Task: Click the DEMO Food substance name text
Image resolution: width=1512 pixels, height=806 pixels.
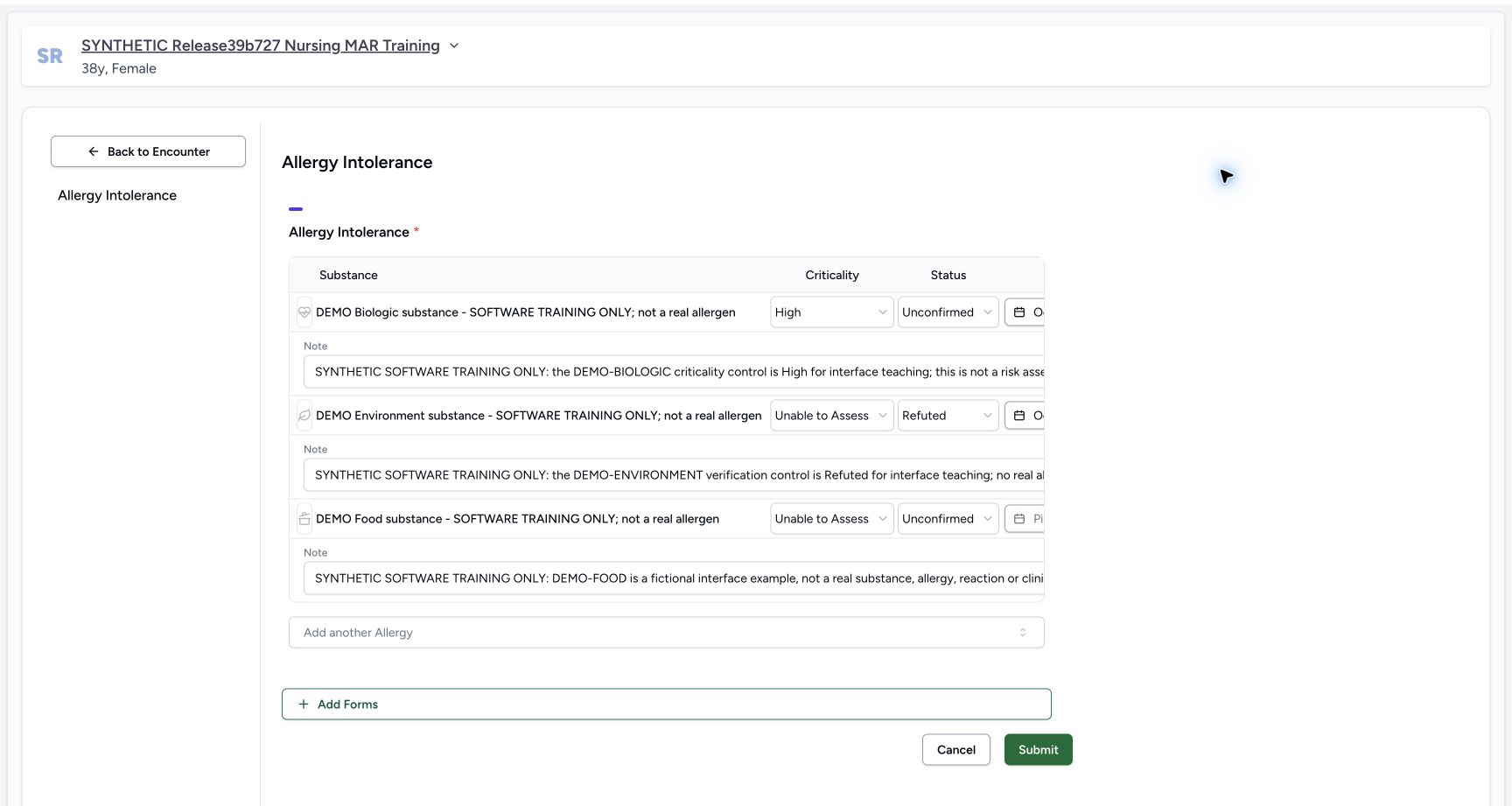Action: tap(518, 519)
